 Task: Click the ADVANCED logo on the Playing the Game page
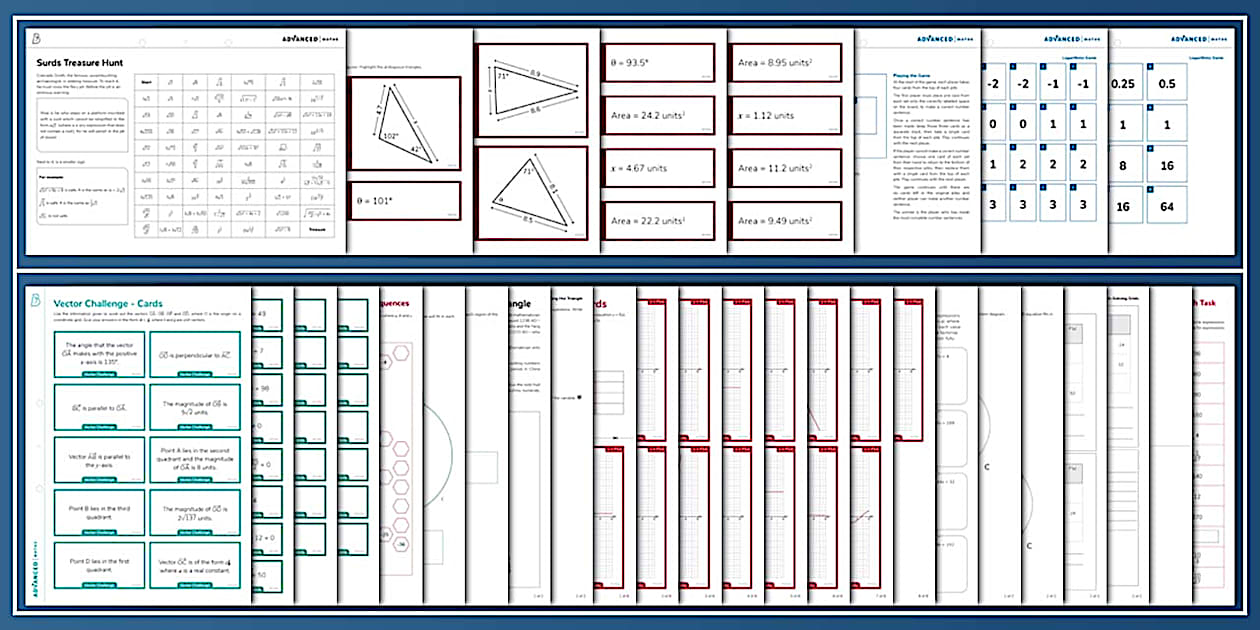tap(935, 38)
